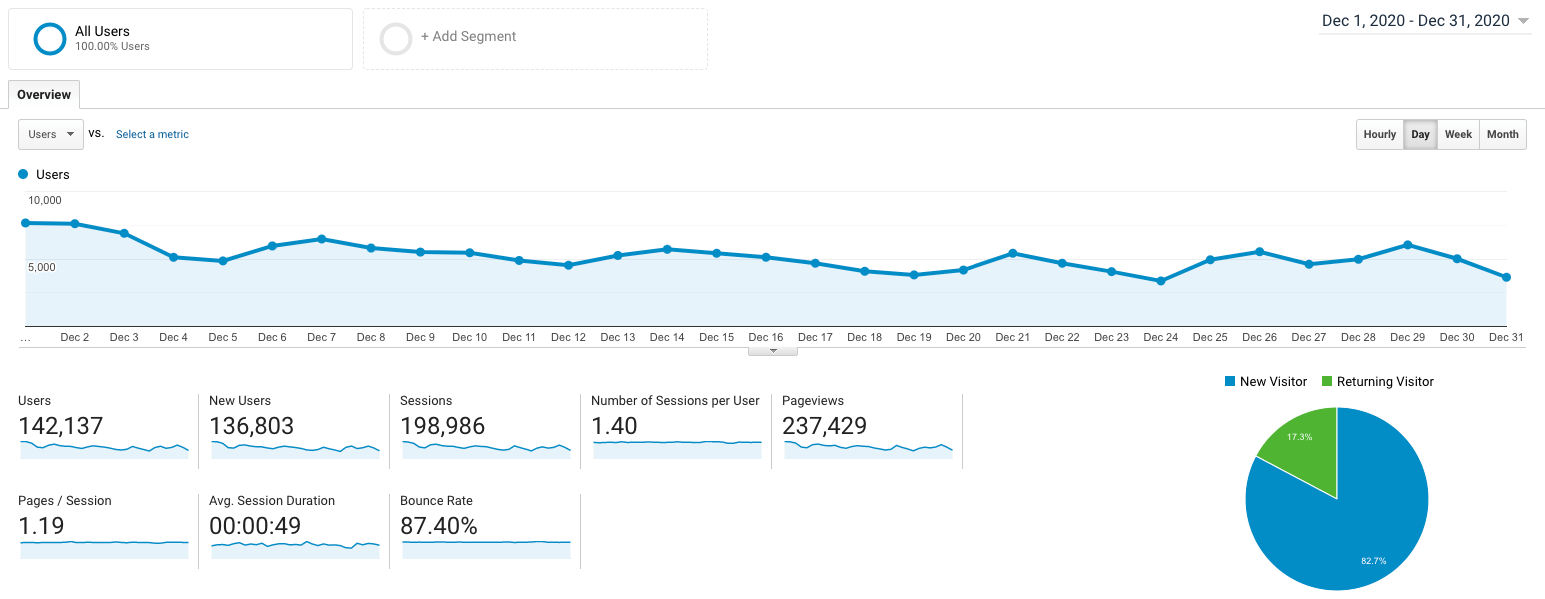
Task: Enable Month granularity for the graph
Action: tap(1502, 134)
